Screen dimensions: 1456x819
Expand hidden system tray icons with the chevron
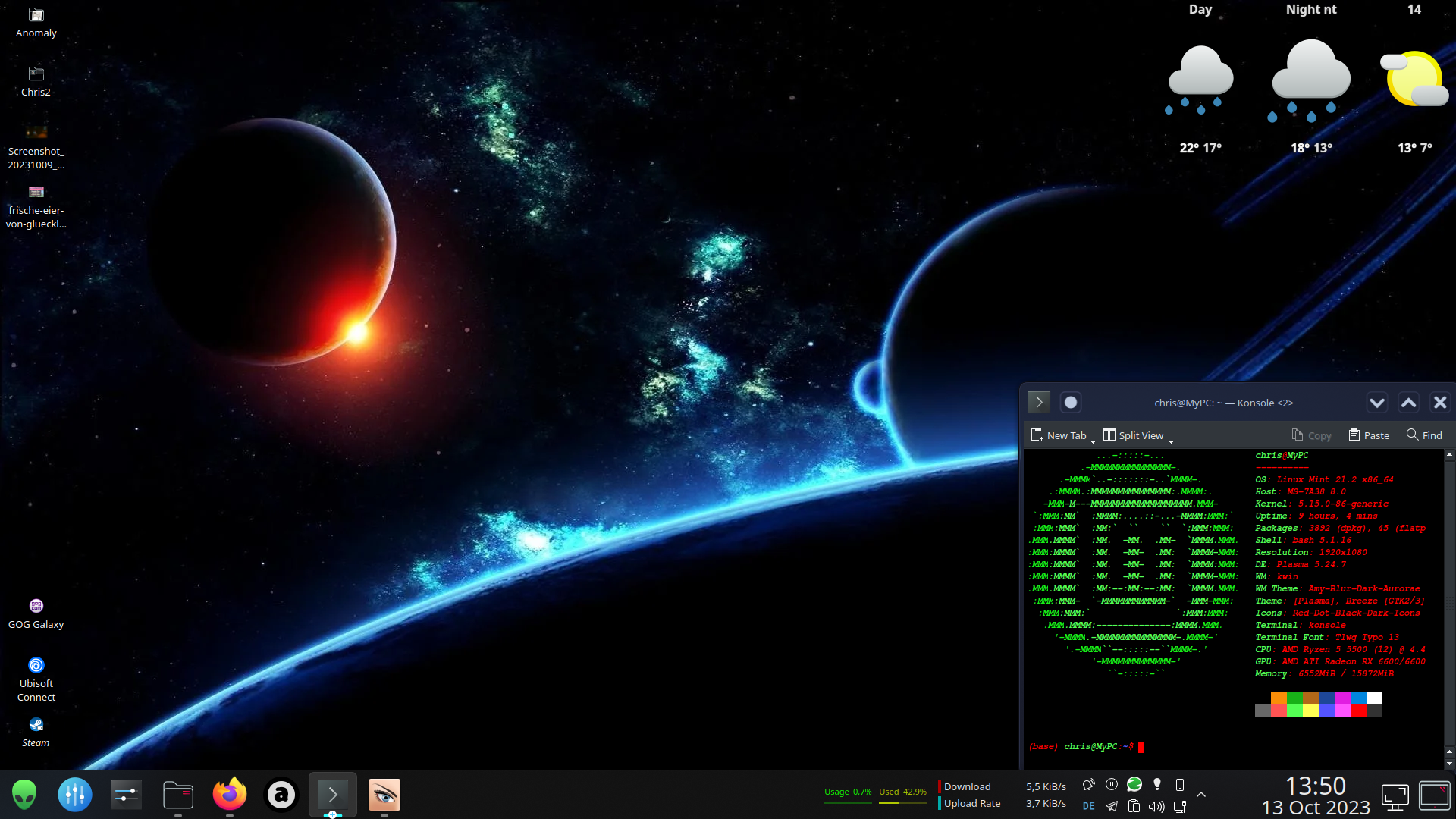[1200, 795]
